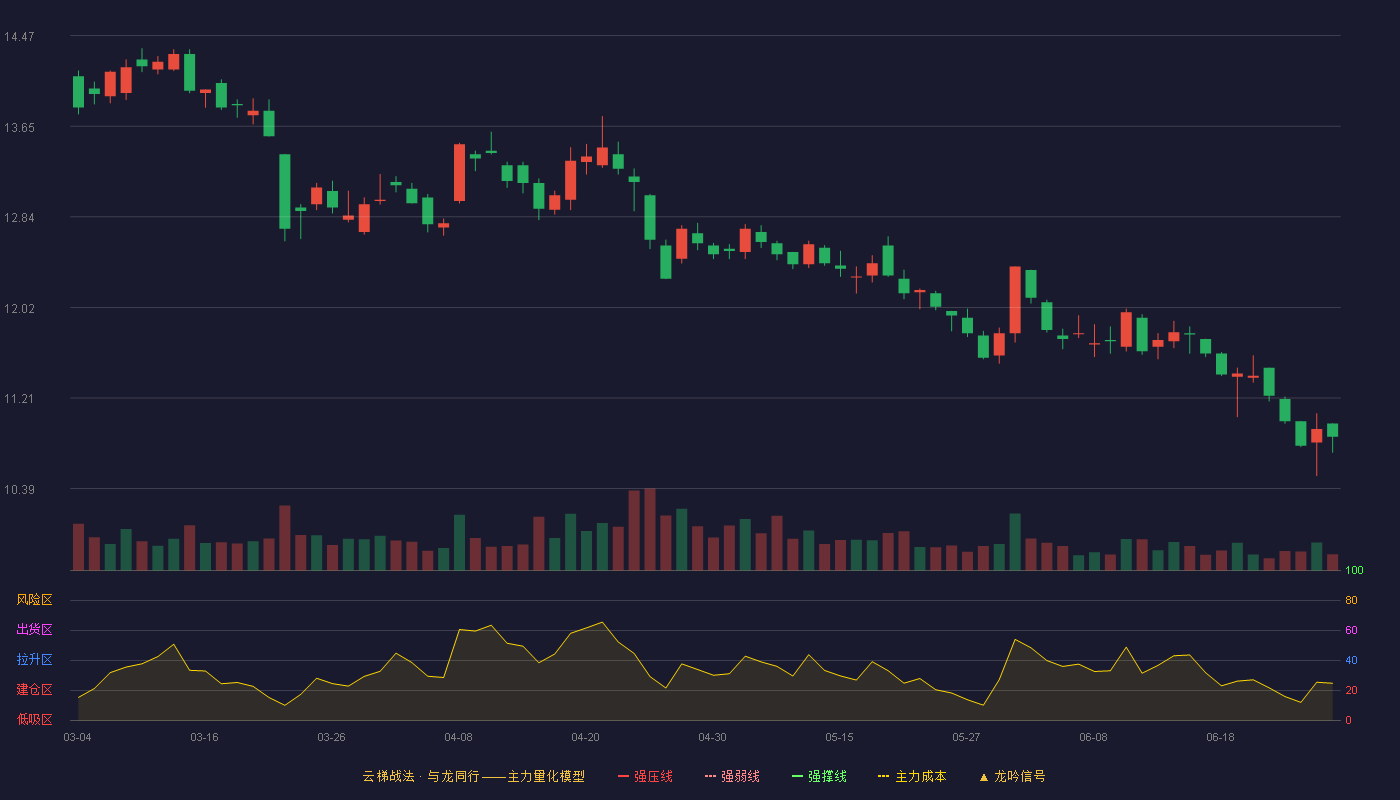
Task: Click the 10.39 price axis label
Action: (19, 489)
